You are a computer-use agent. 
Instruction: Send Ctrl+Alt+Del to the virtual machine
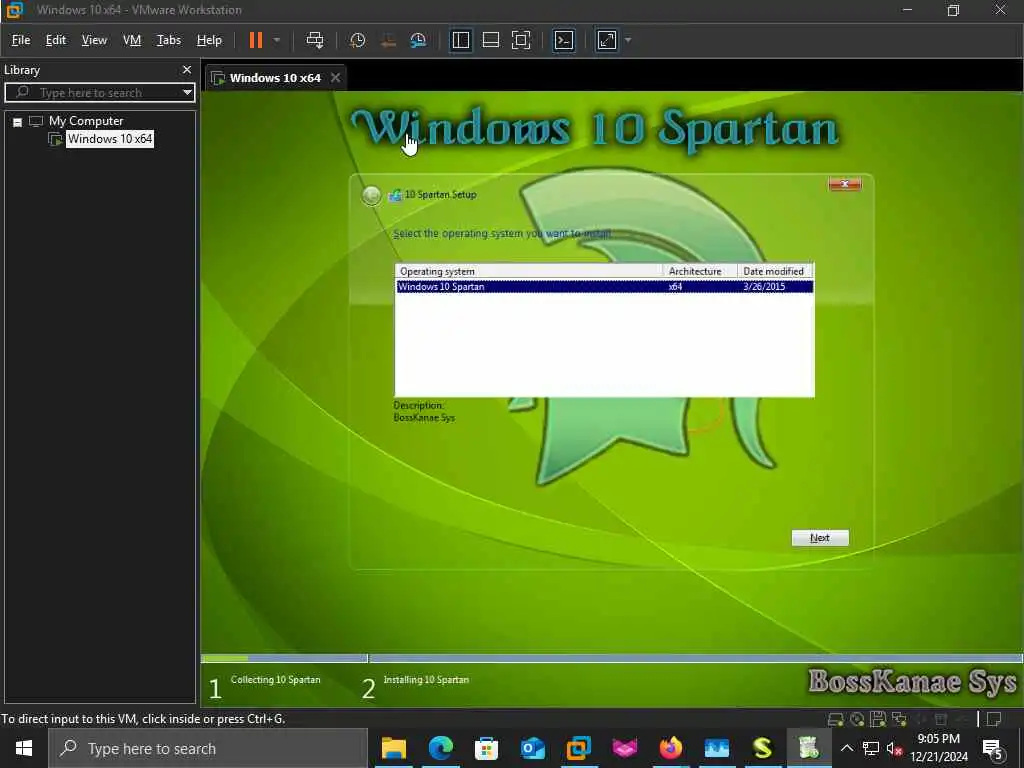point(315,40)
